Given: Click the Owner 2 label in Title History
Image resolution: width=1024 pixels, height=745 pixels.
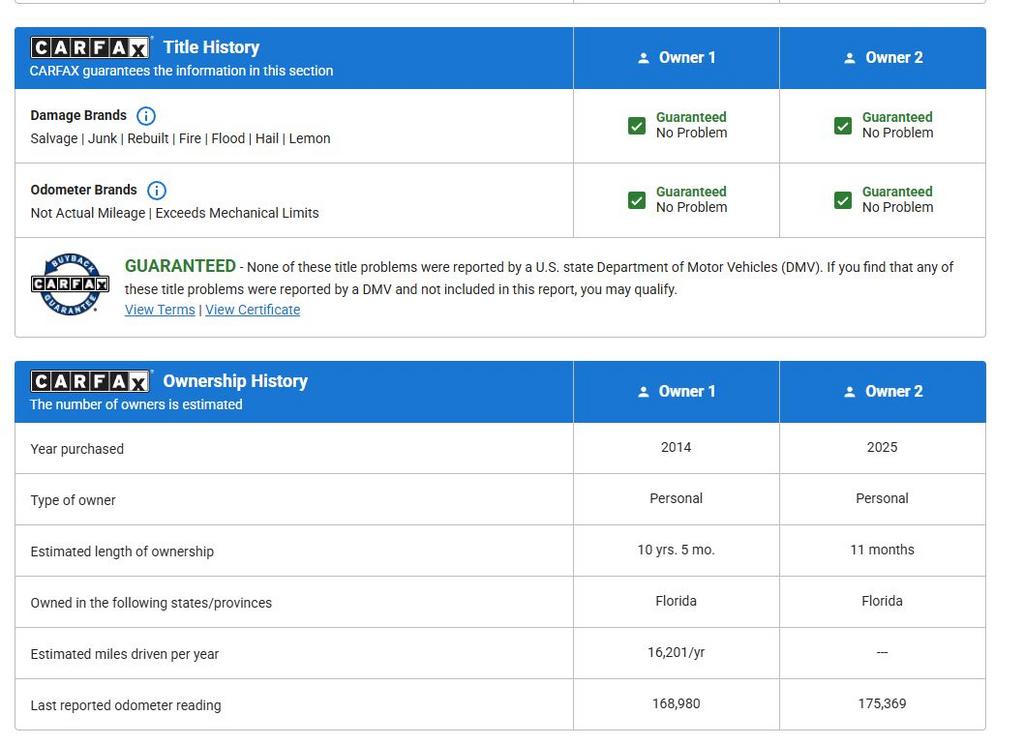Looking at the screenshot, I should pyautogui.click(x=894, y=58).
